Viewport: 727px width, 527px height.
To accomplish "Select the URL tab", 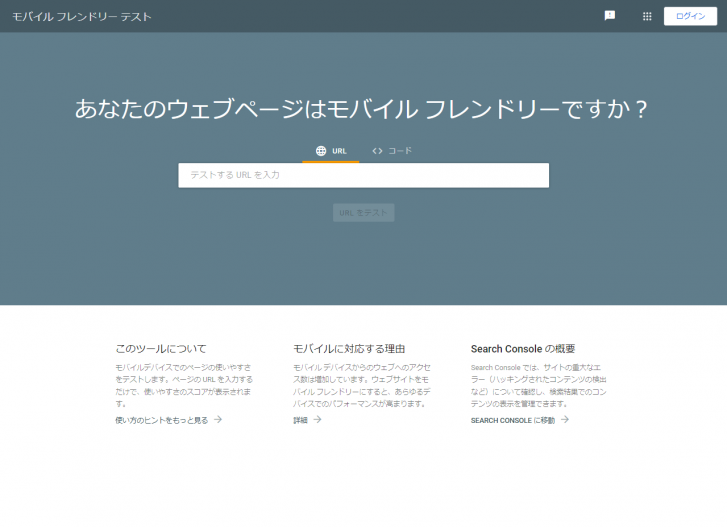I will pos(331,151).
